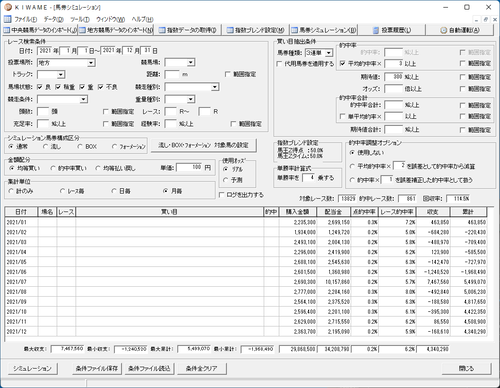Toggle the 代用馬券を適用する checkbox

click(279, 63)
